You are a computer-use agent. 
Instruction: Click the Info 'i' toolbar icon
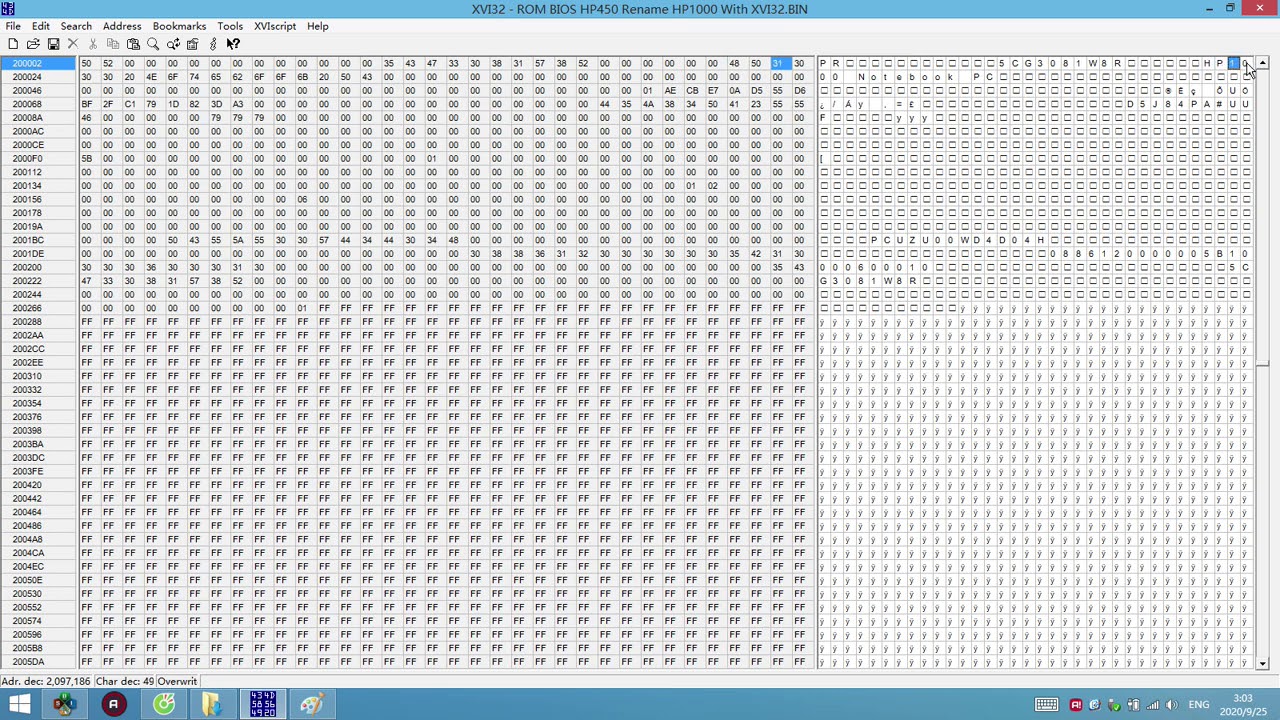[x=213, y=44]
